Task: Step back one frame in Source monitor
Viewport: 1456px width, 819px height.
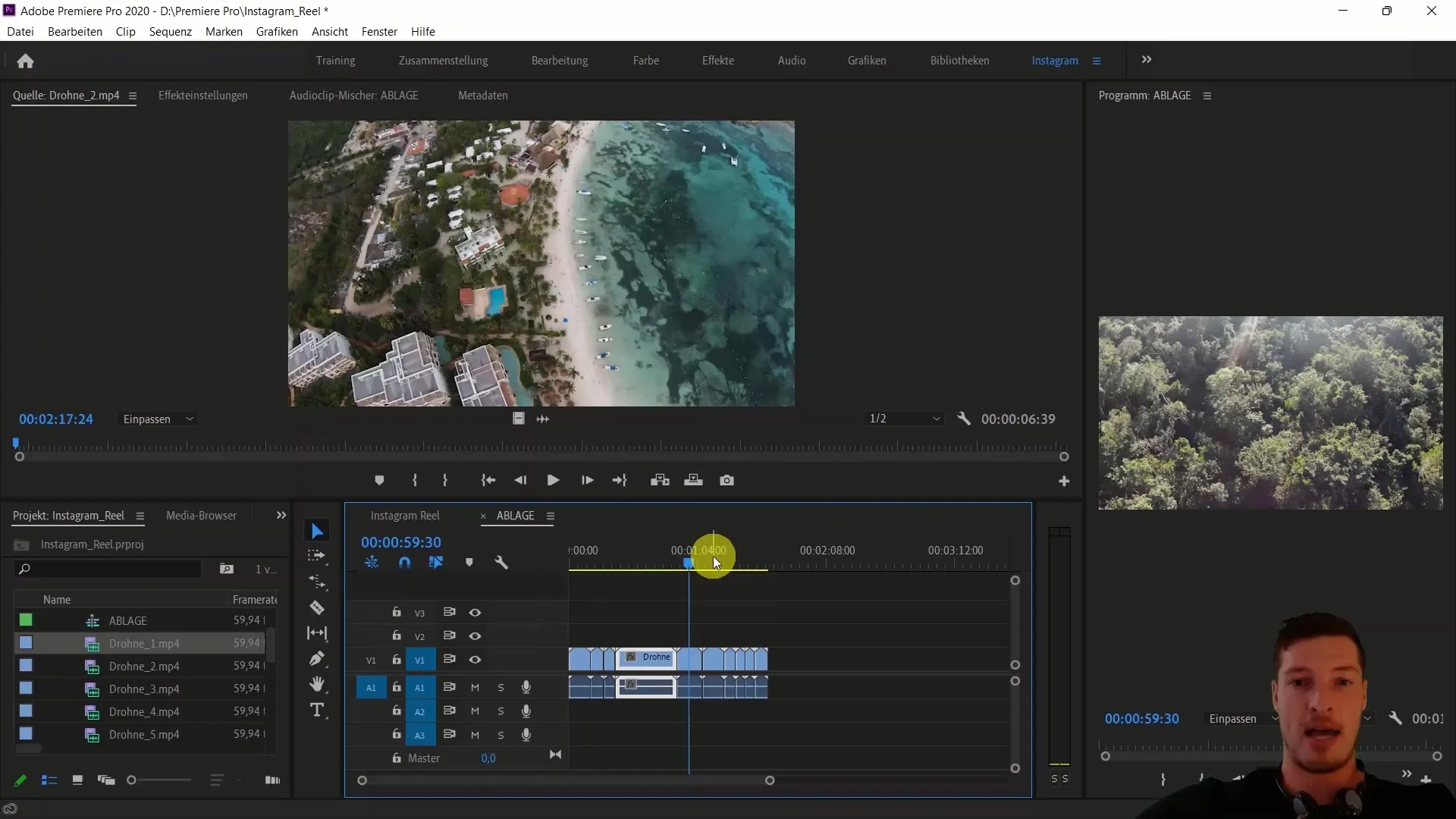Action: 520,480
